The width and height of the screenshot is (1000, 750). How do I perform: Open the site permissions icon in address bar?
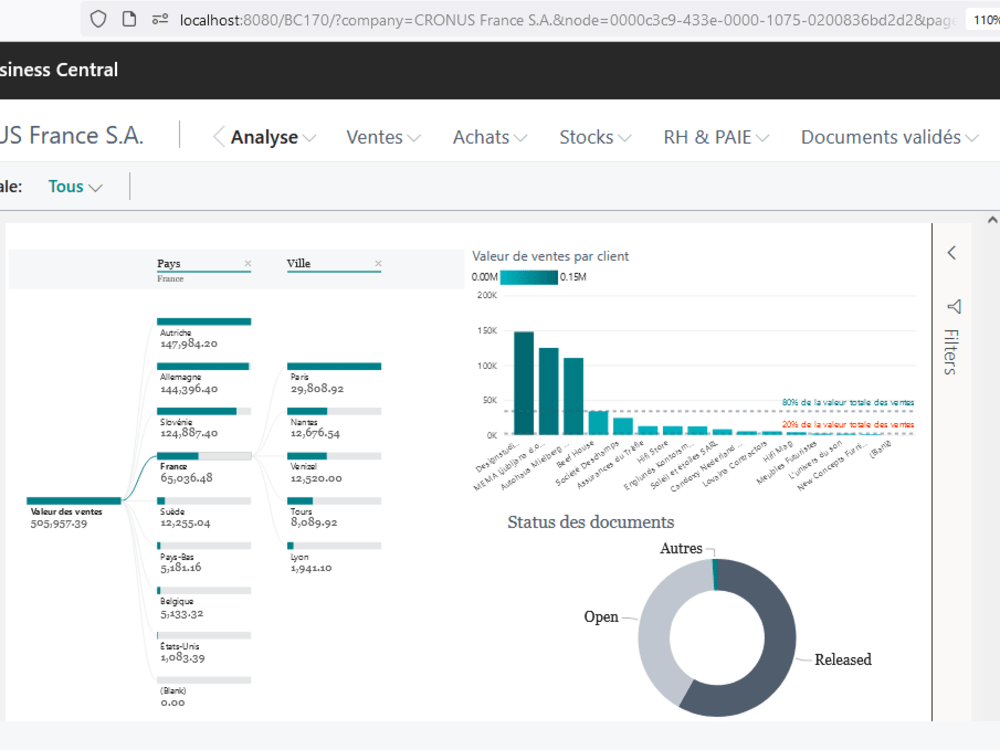[x=160, y=19]
